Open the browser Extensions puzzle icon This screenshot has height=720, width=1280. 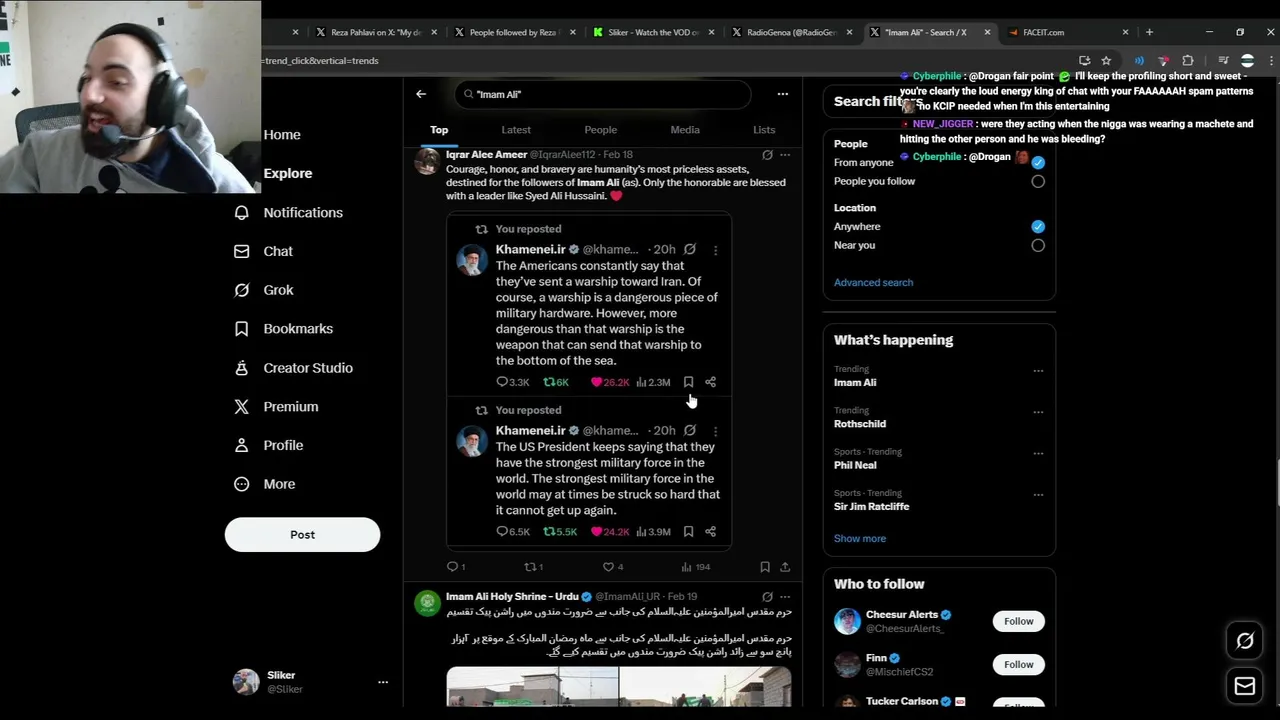pos(1188,61)
